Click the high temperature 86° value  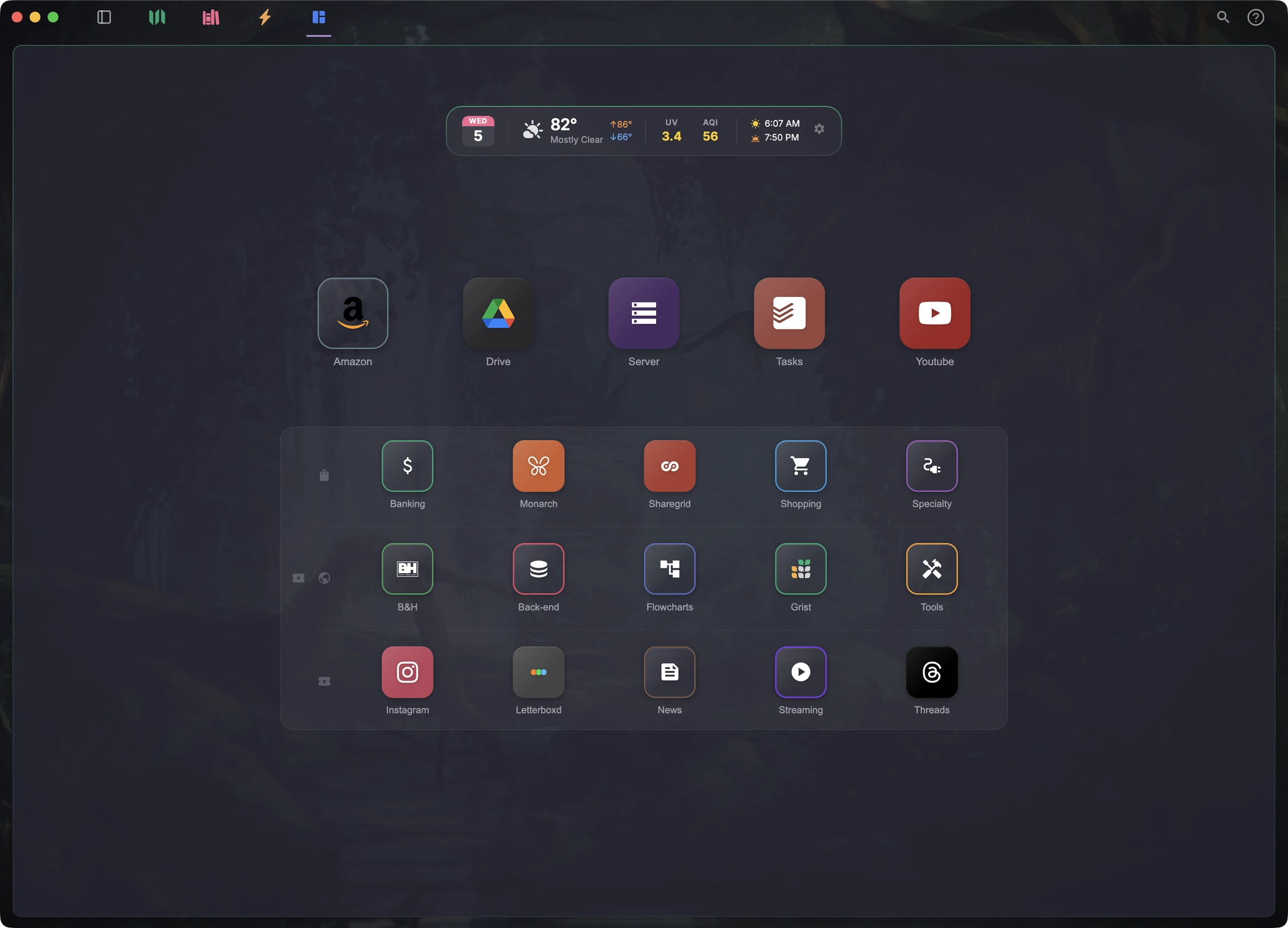[621, 124]
